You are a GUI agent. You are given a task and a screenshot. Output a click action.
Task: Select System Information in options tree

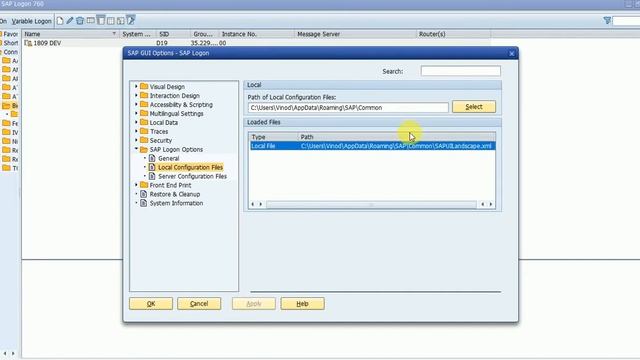(176, 203)
